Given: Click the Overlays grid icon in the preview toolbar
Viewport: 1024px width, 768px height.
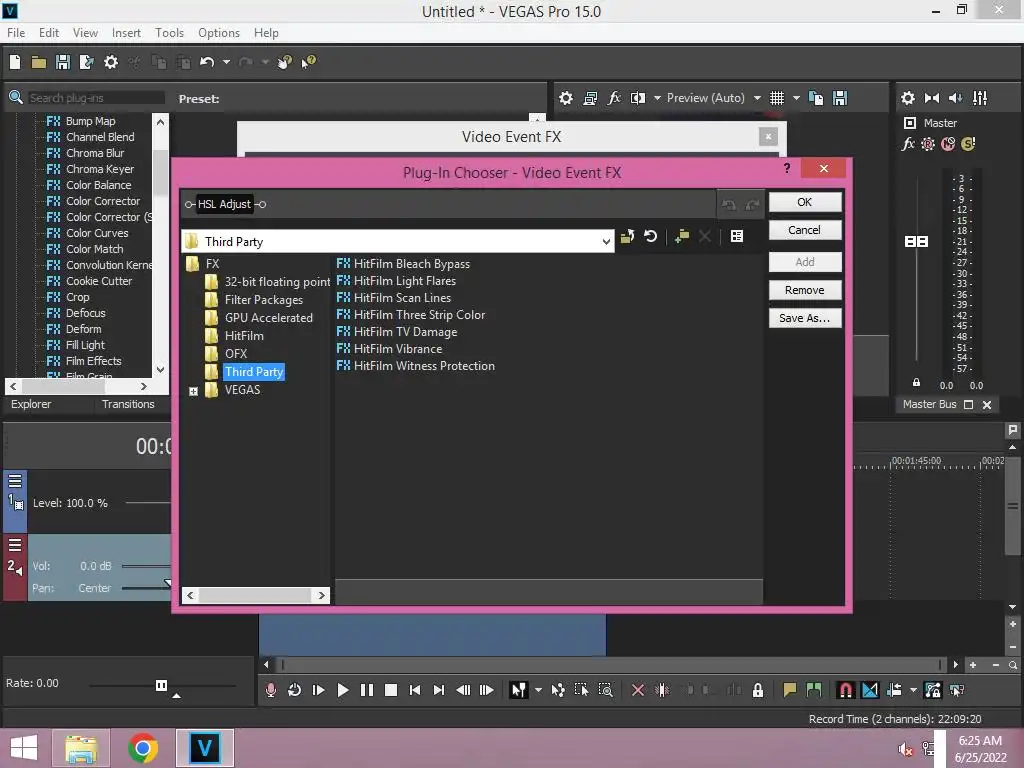Looking at the screenshot, I should [x=776, y=98].
